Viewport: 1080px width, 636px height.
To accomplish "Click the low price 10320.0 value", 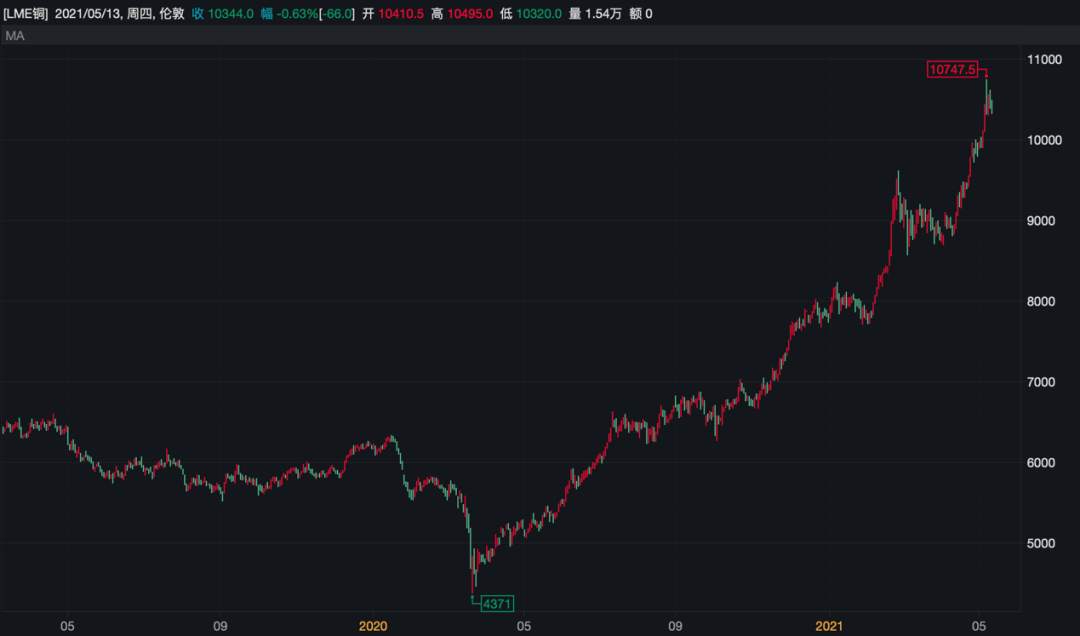I will [539, 14].
